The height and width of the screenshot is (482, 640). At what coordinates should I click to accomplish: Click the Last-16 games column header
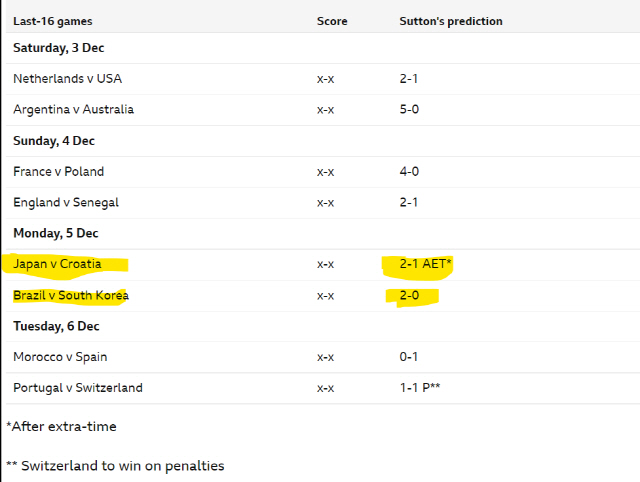click(x=53, y=21)
